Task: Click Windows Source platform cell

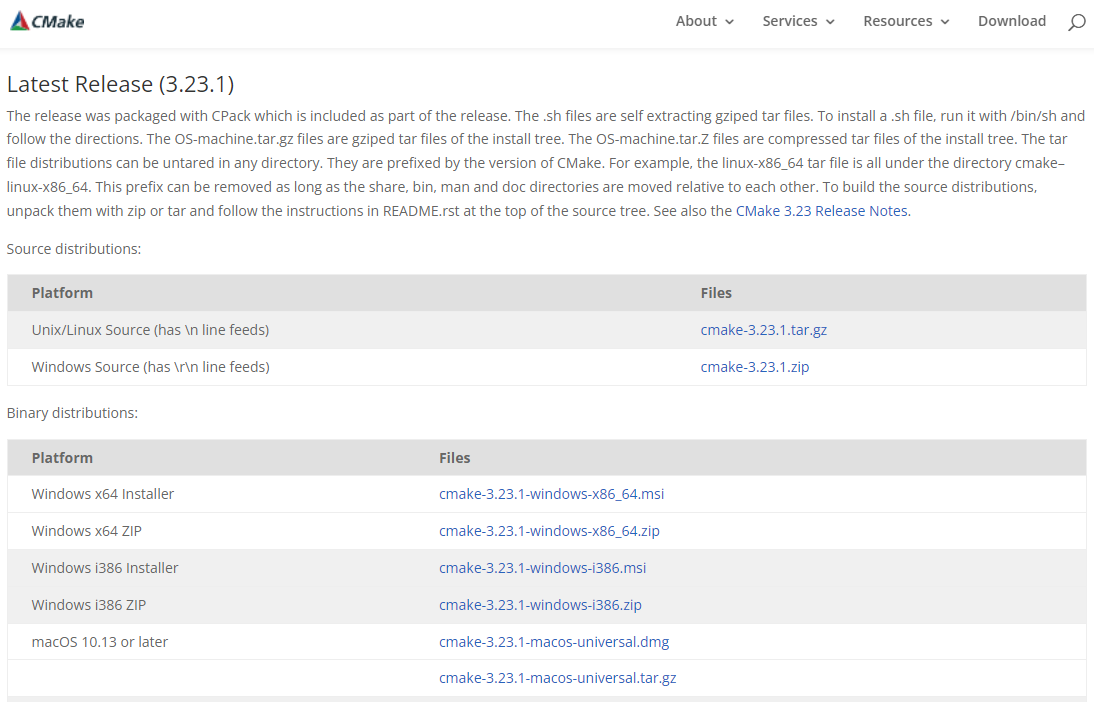Action: (150, 367)
